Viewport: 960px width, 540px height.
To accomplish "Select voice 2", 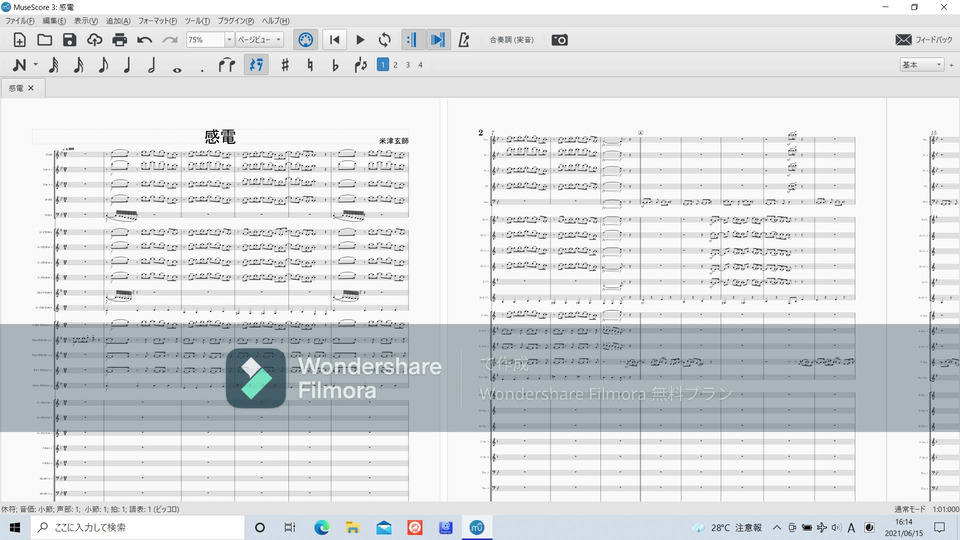I will 396,64.
